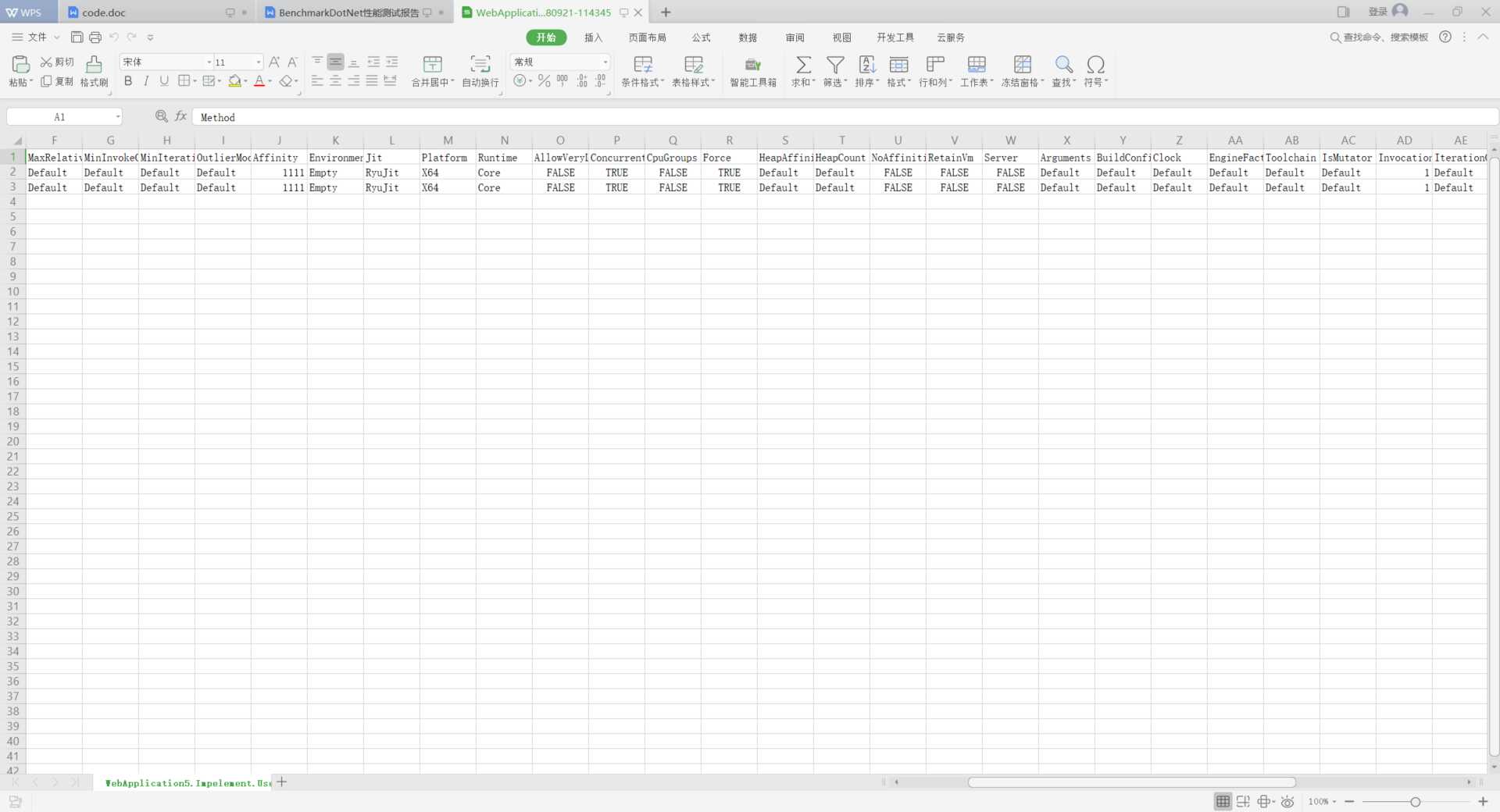
Task: Toggle middle vertical alignment
Action: [x=335, y=62]
